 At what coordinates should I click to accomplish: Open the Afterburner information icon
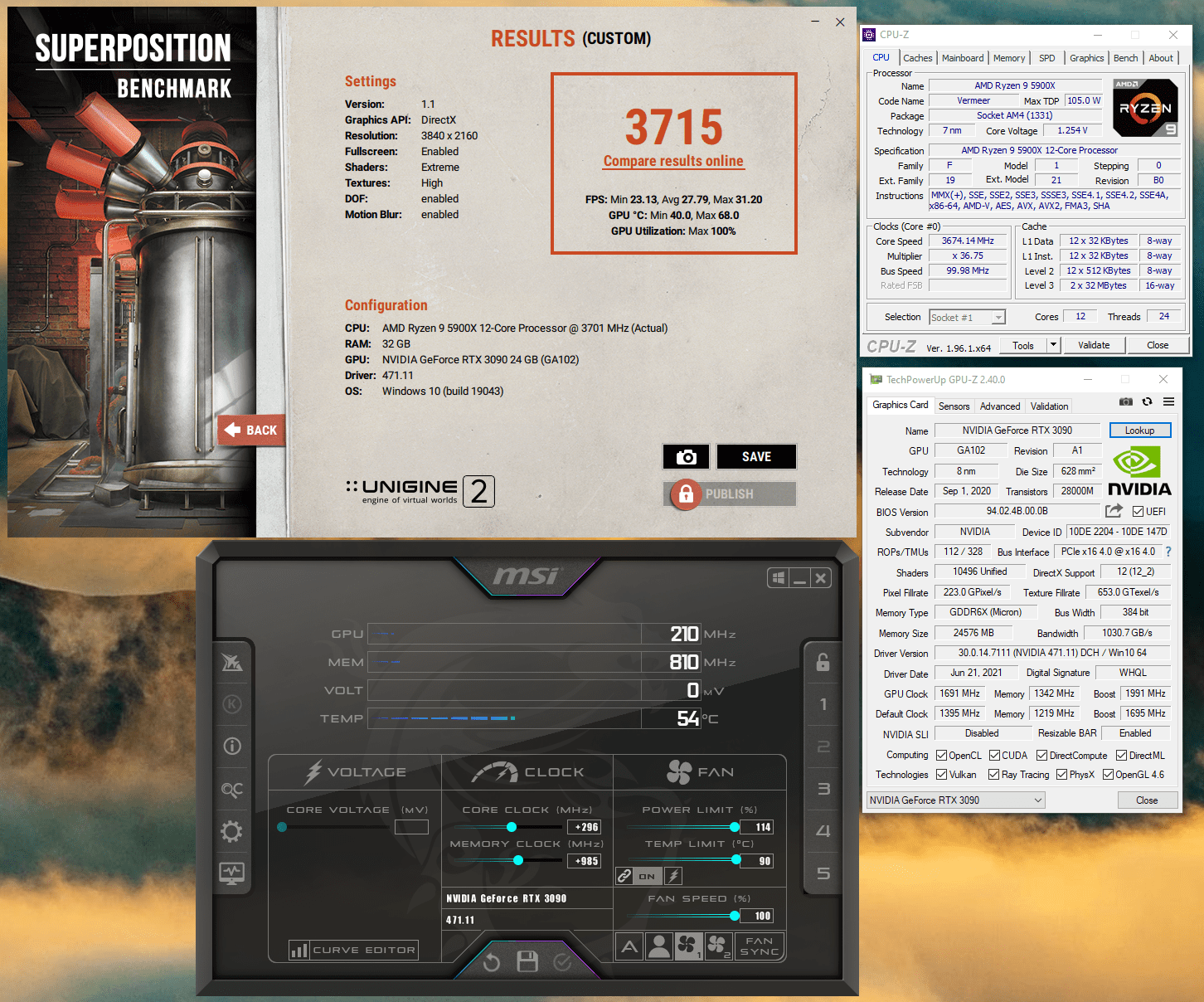point(232,746)
